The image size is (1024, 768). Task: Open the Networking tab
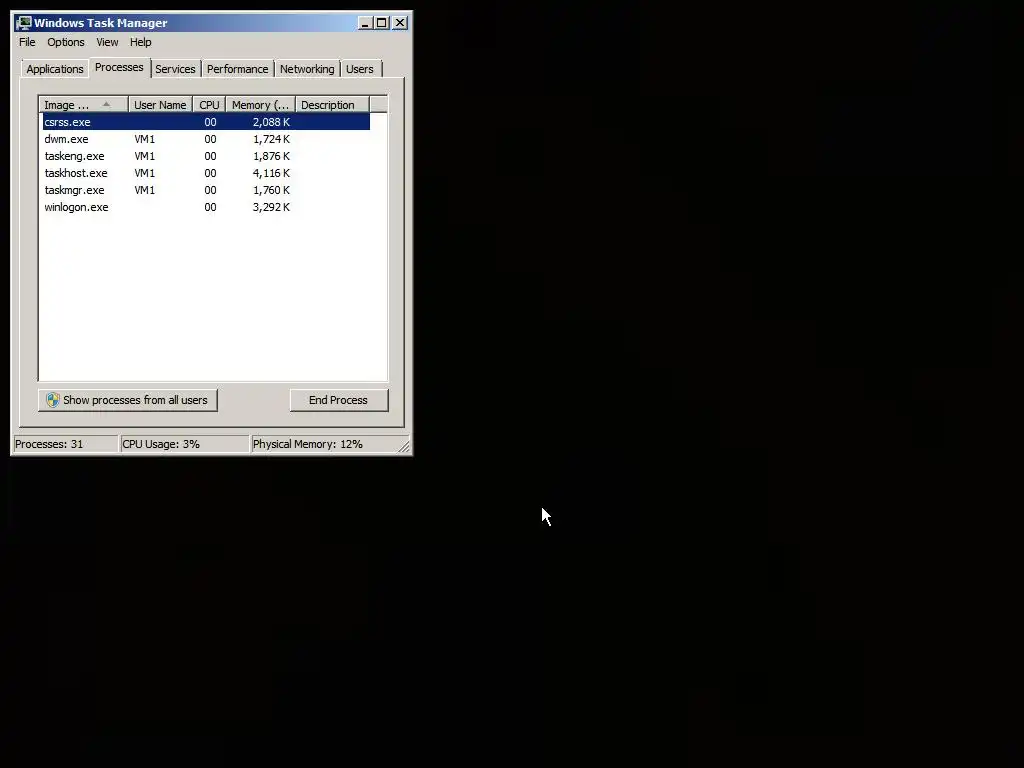[307, 69]
